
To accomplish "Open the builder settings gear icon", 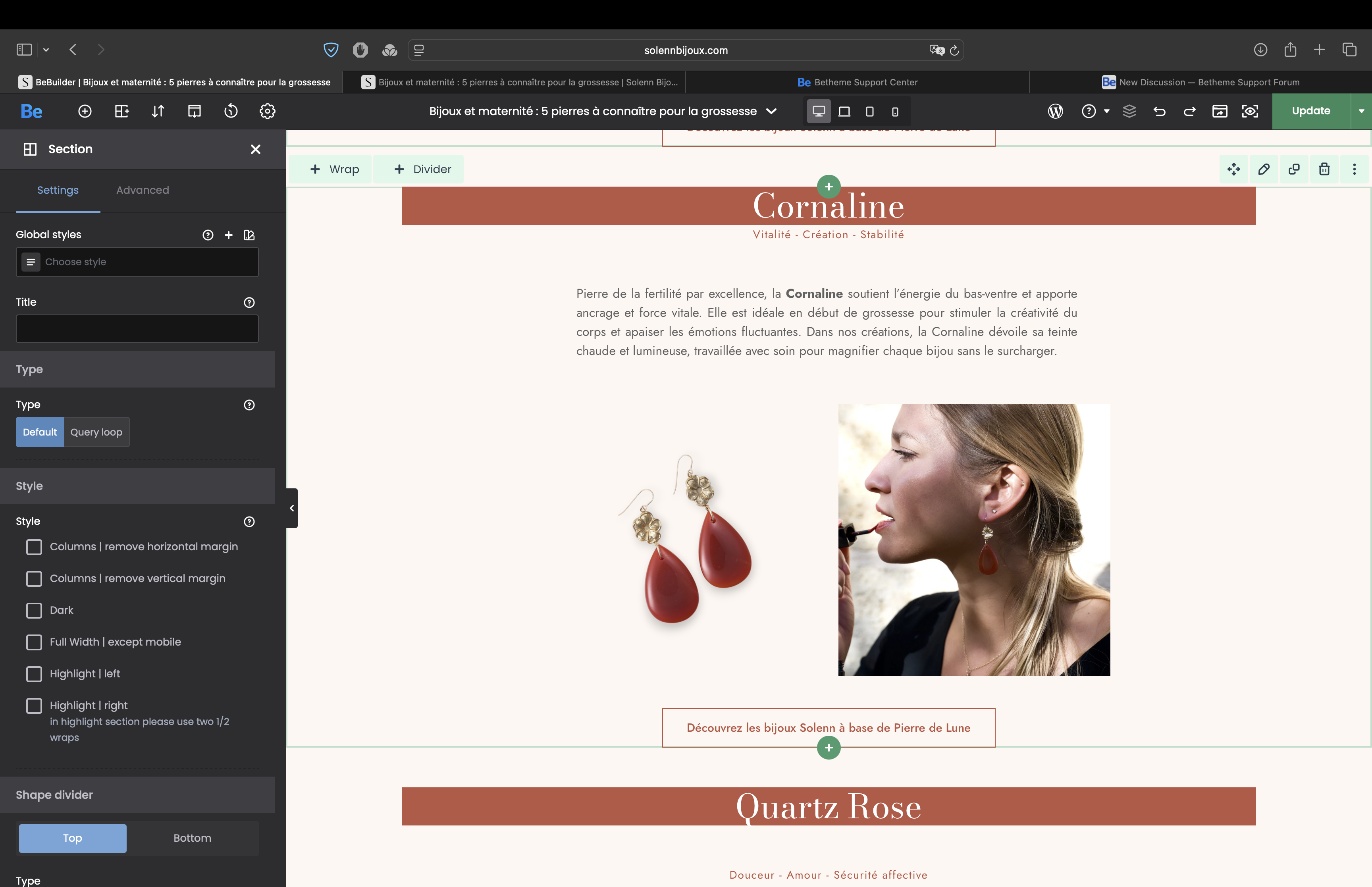I will 267,111.
